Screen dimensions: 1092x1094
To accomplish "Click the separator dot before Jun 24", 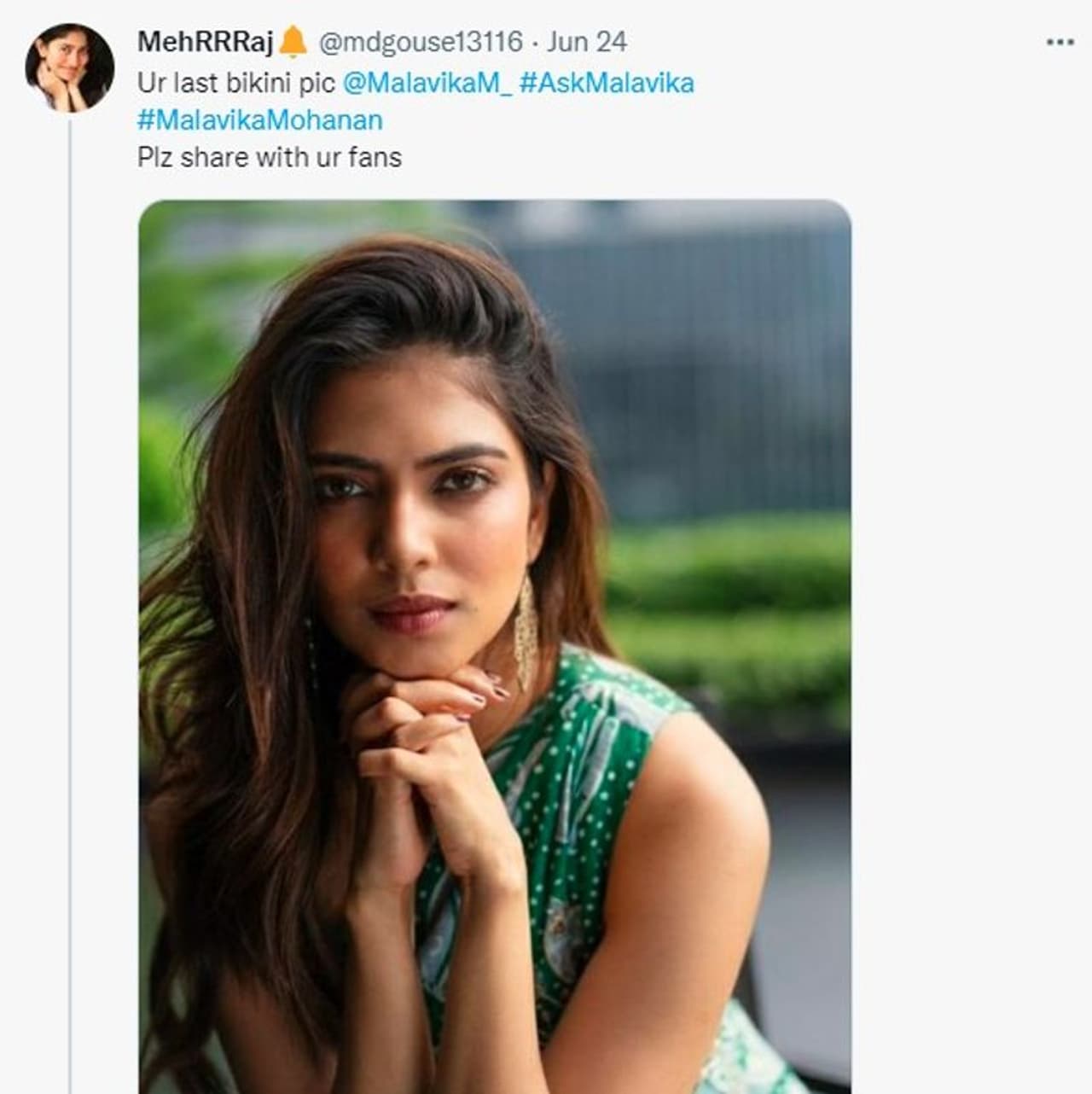I will tap(535, 42).
